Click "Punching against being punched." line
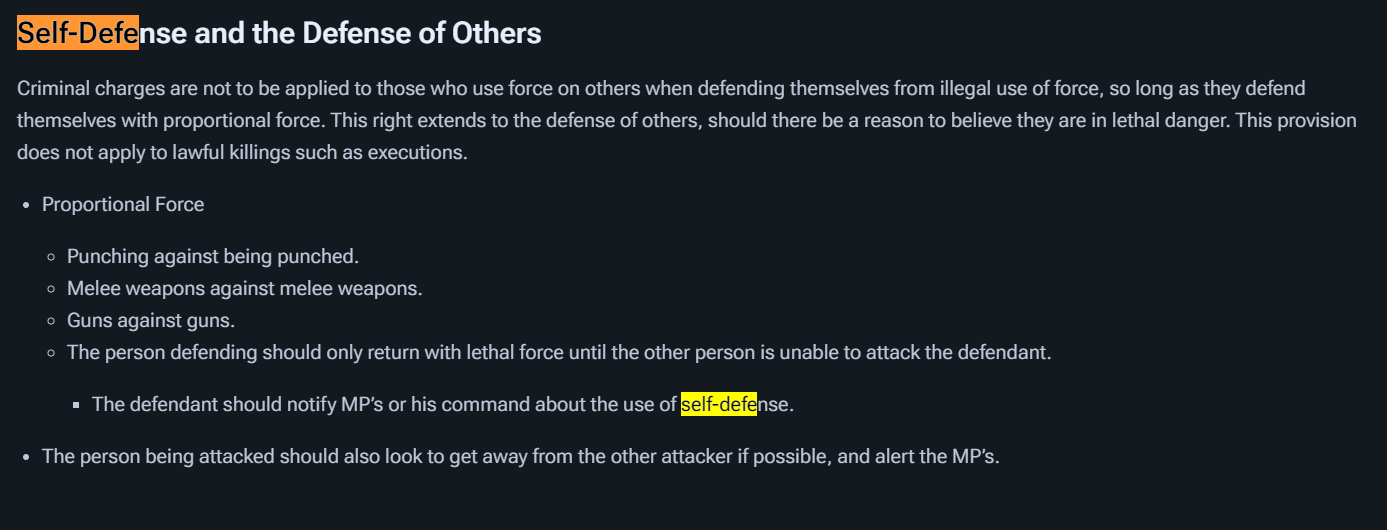This screenshot has height=530, width=1387. click(212, 257)
